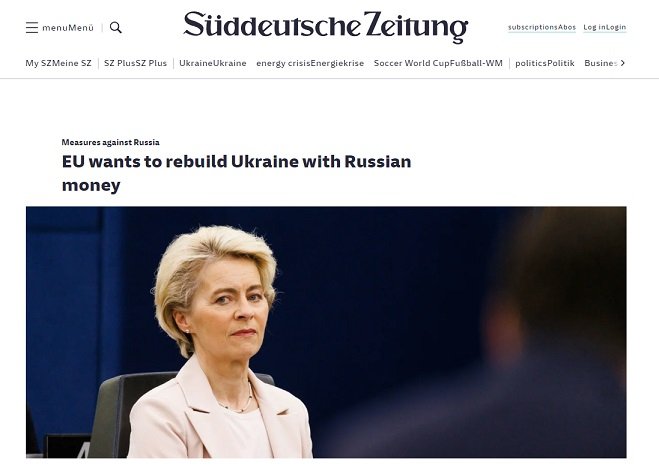This screenshot has width=659, height=471.
Task: Open the Soccer World Cup section
Action: (438, 63)
